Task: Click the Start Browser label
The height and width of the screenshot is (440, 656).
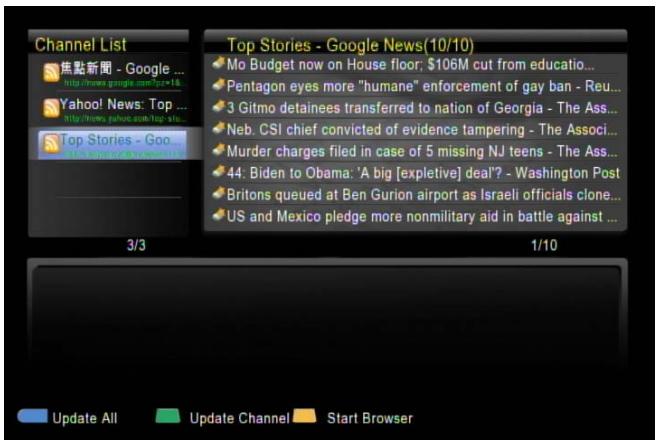Action: 370,418
